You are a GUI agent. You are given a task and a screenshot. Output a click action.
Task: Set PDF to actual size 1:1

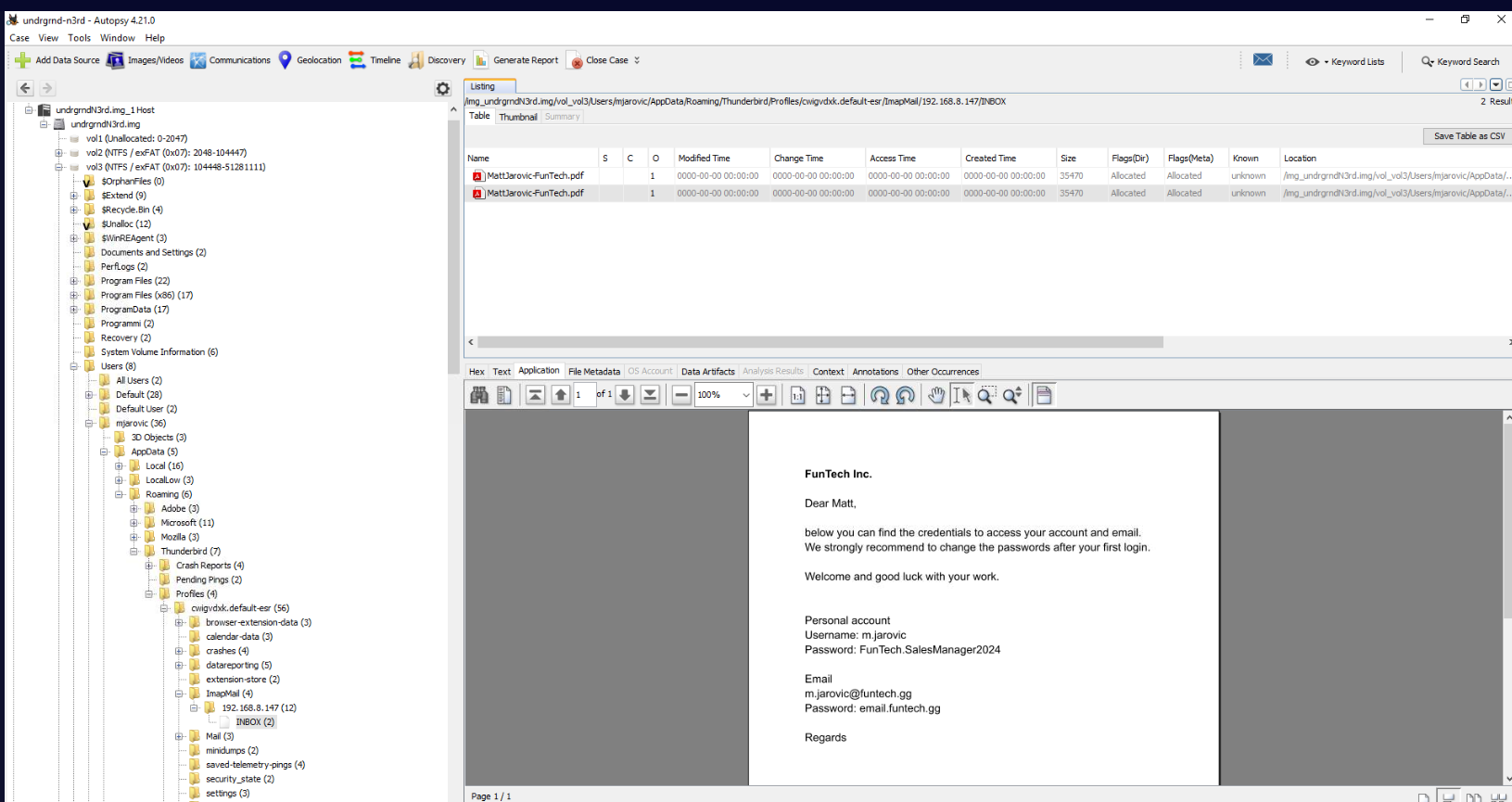[x=797, y=395]
